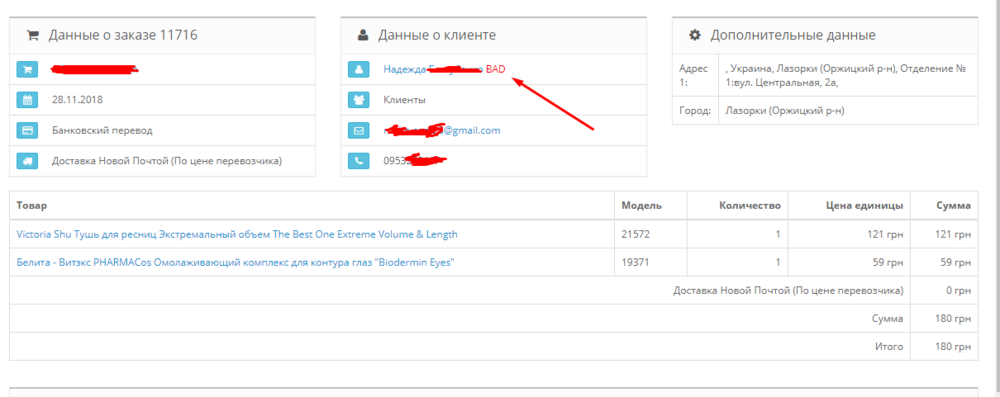Click the Сумма column header
1000x397 pixels.
(x=953, y=206)
